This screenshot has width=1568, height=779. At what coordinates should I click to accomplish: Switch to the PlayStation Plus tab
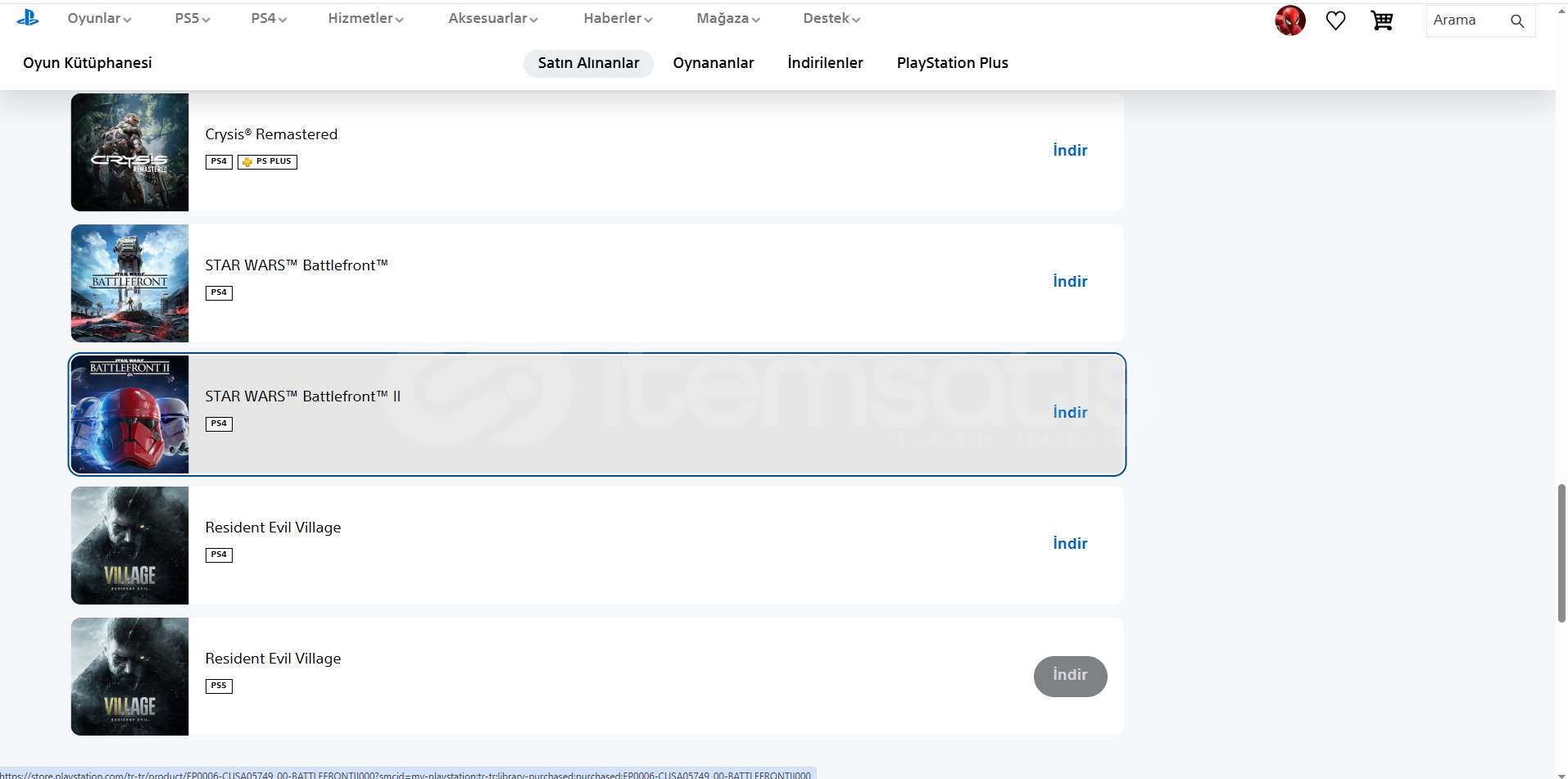952,63
